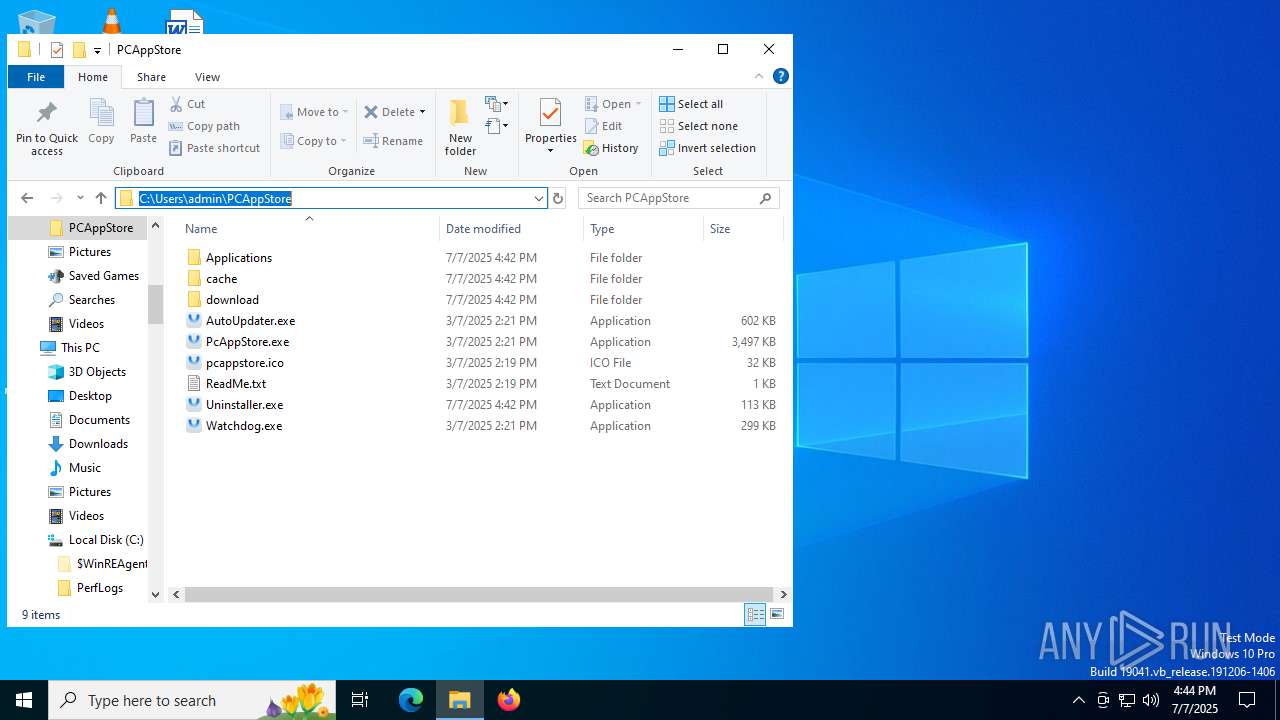
Task: Select the Applications folder
Action: (238, 258)
